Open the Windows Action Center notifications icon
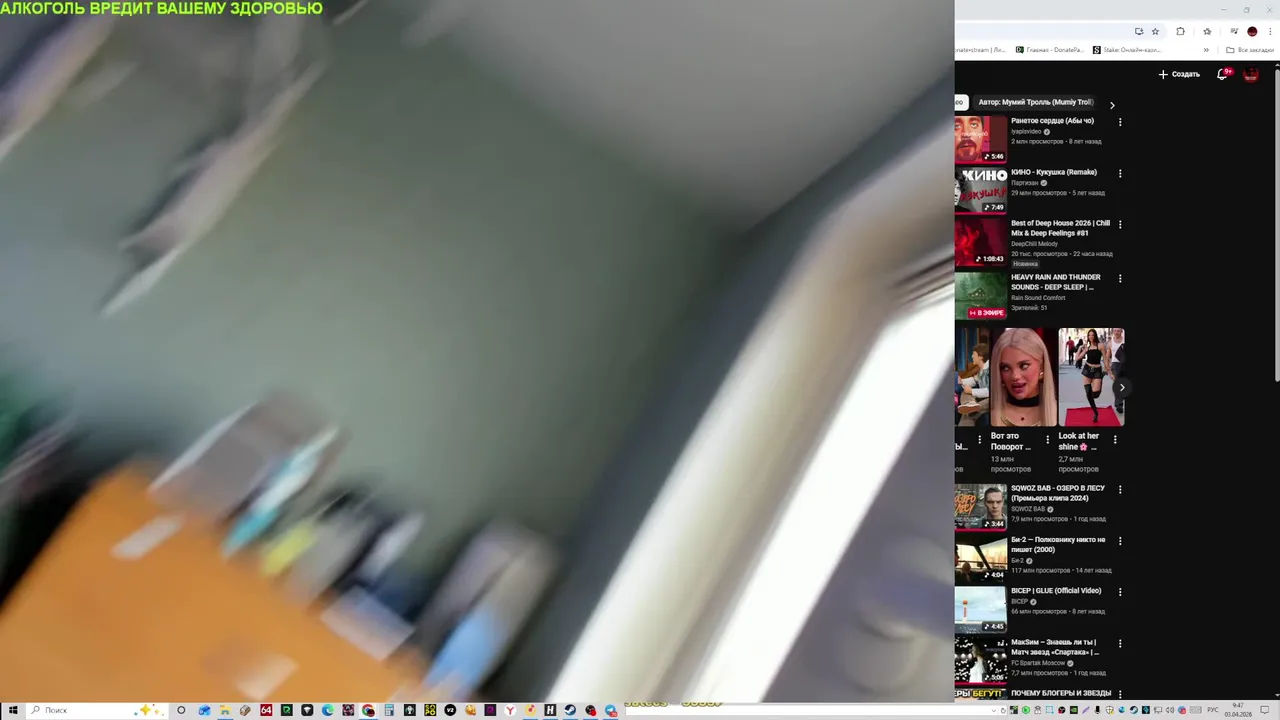Screen dimensions: 1280x720 click(x=1264, y=710)
